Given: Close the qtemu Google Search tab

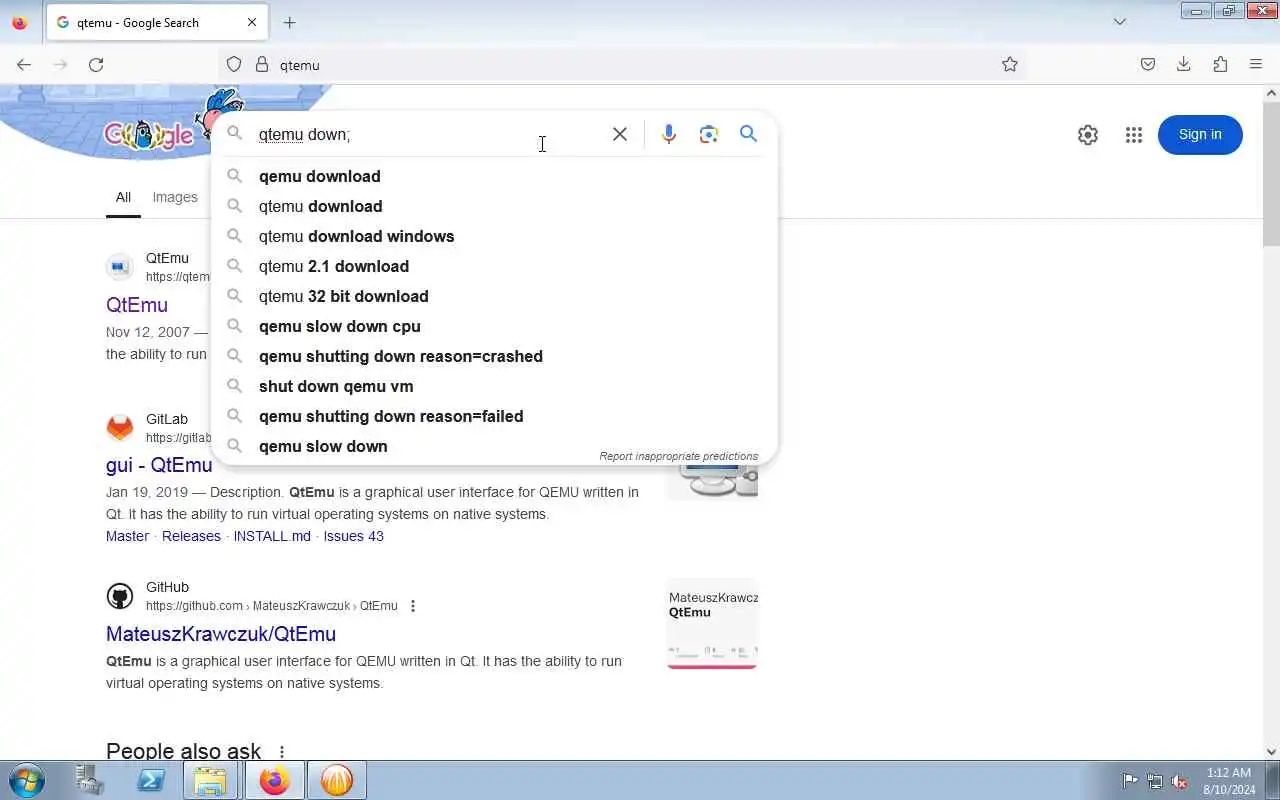Looking at the screenshot, I should tap(252, 22).
